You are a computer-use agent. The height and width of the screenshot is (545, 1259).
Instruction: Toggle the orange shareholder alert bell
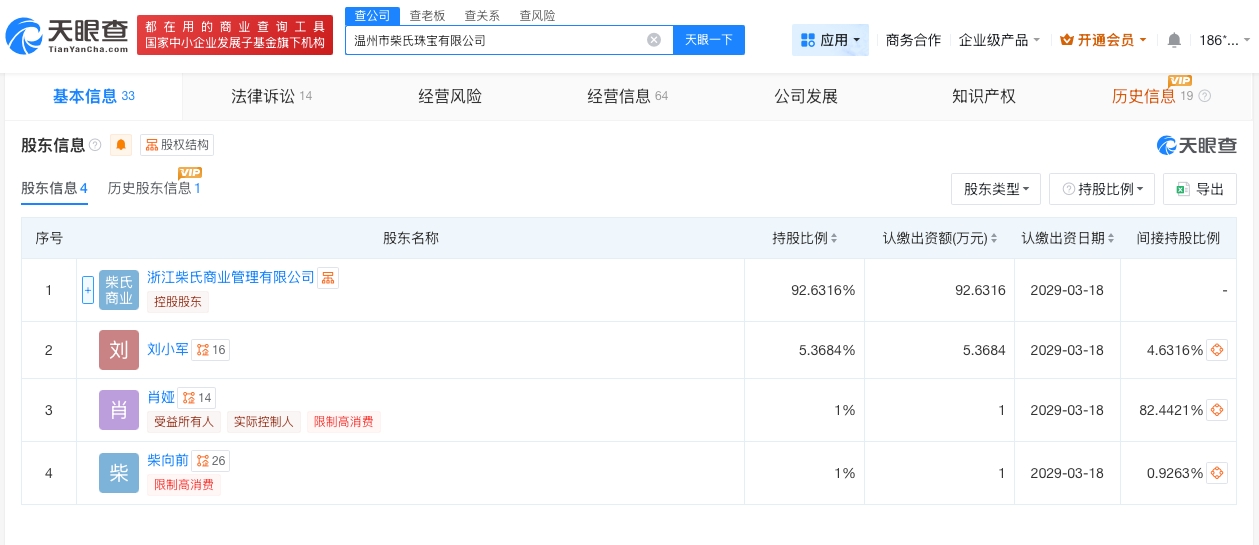coord(121,145)
